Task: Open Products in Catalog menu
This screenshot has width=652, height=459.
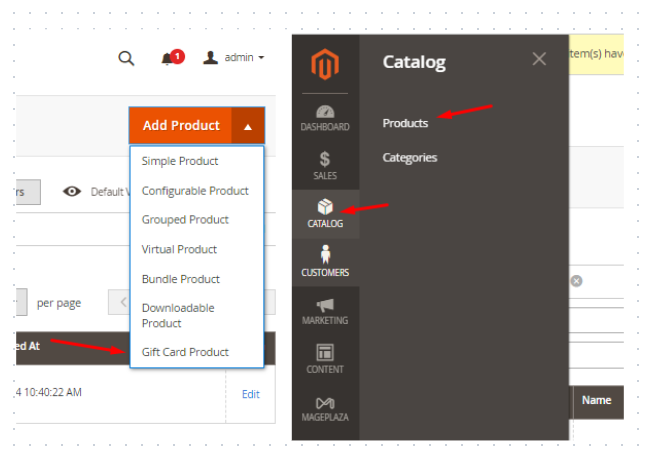Action: click(405, 123)
